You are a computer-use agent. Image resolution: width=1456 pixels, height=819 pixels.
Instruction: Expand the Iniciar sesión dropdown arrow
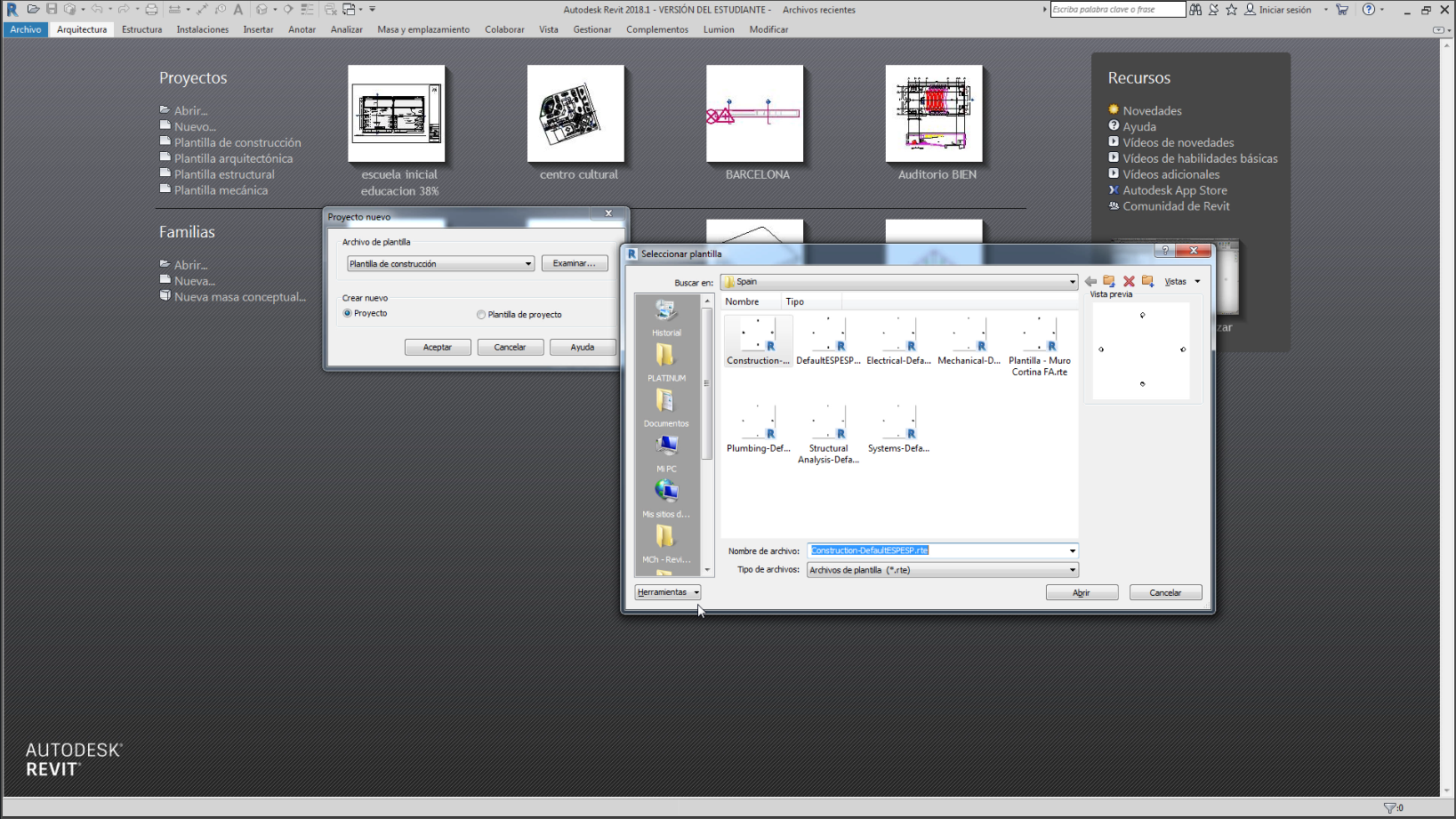pyautogui.click(x=1325, y=10)
